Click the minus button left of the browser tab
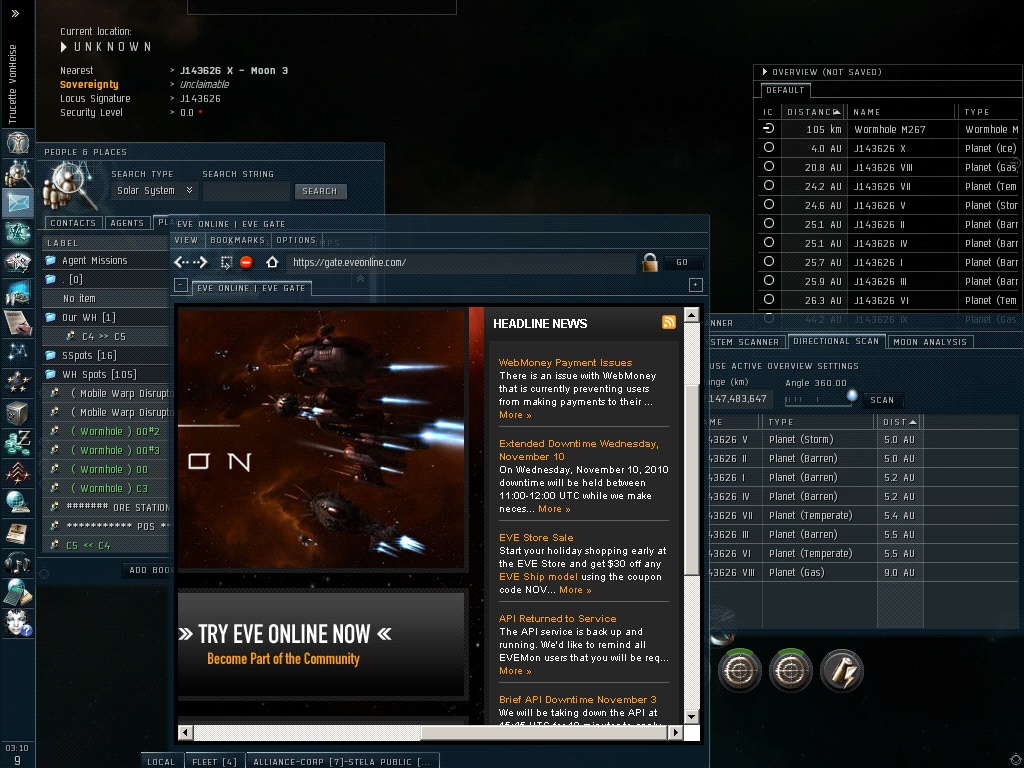 pos(181,285)
